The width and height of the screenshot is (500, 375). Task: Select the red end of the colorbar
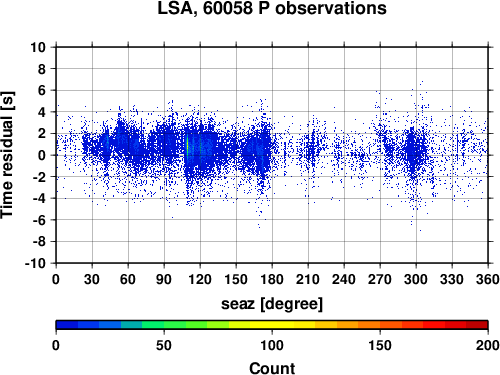pos(477,325)
